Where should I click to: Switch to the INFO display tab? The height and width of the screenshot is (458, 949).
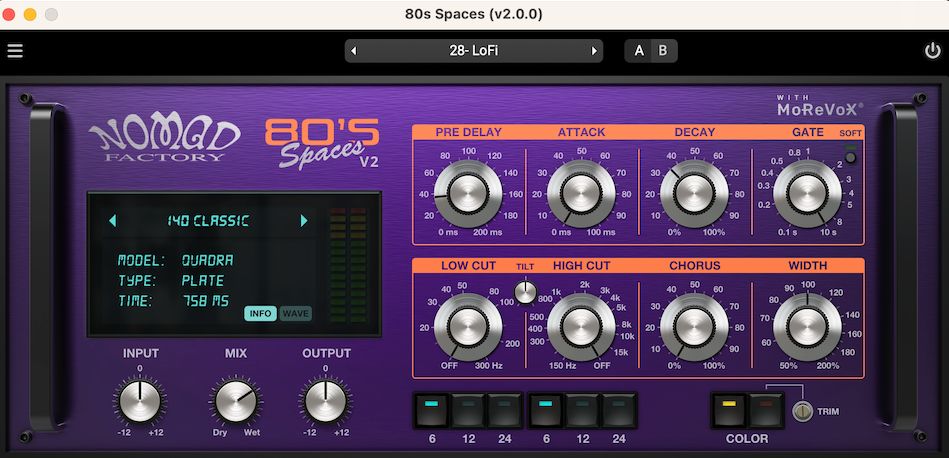tap(260, 314)
